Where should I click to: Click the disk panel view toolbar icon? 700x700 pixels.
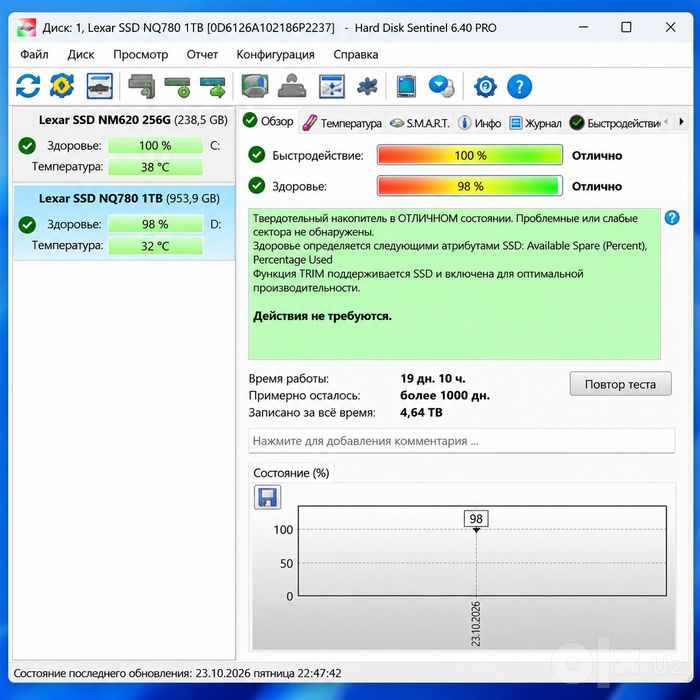(x=99, y=86)
